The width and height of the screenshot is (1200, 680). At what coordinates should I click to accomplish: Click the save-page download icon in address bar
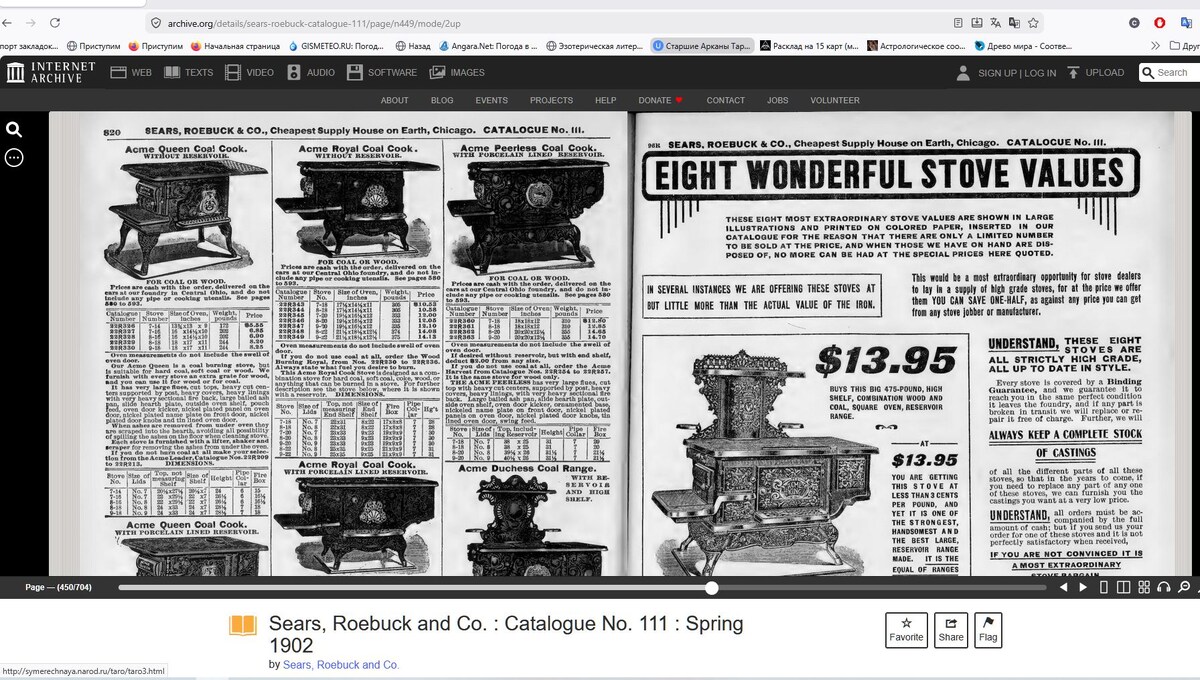pyautogui.click(x=977, y=23)
